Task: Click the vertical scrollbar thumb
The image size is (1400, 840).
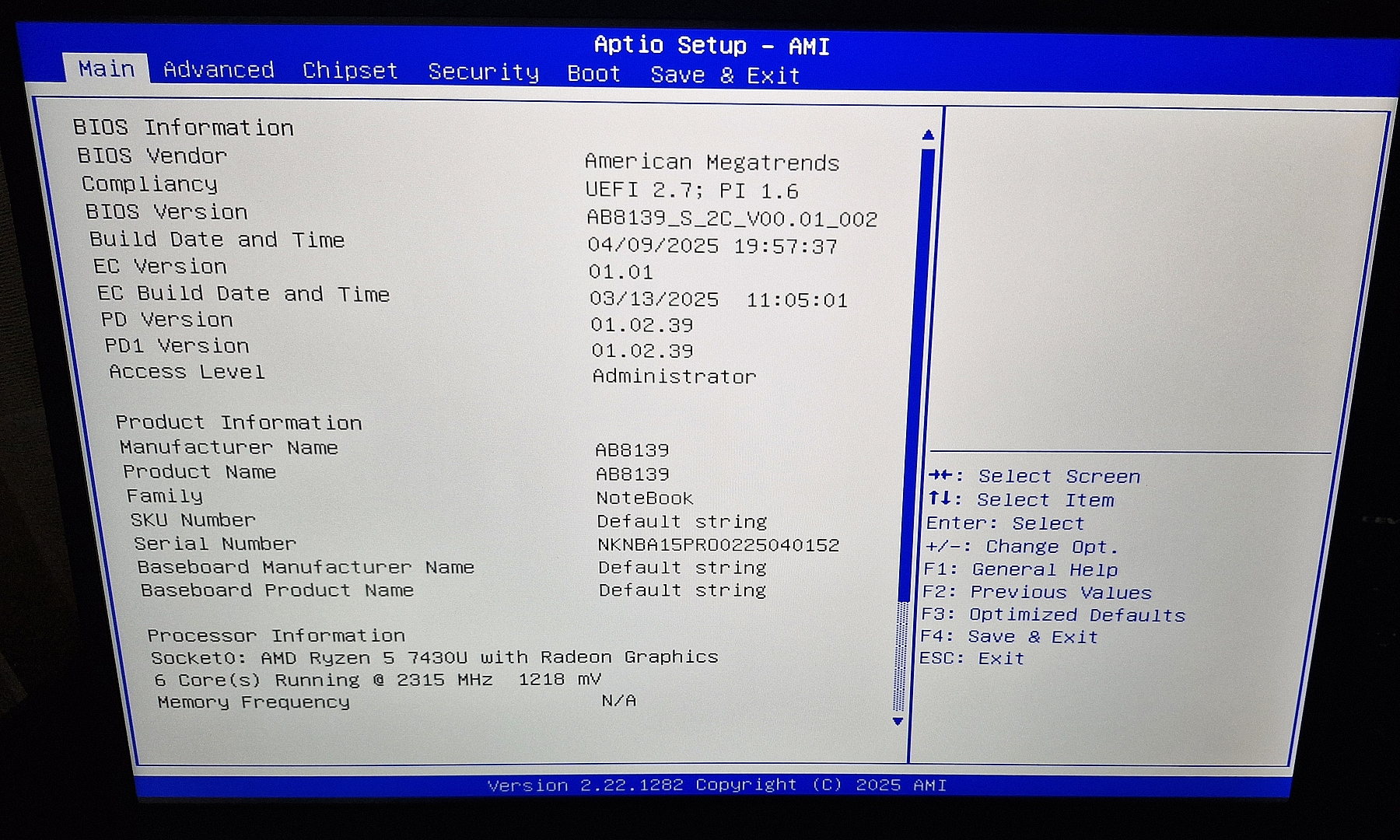Action: tap(915, 373)
